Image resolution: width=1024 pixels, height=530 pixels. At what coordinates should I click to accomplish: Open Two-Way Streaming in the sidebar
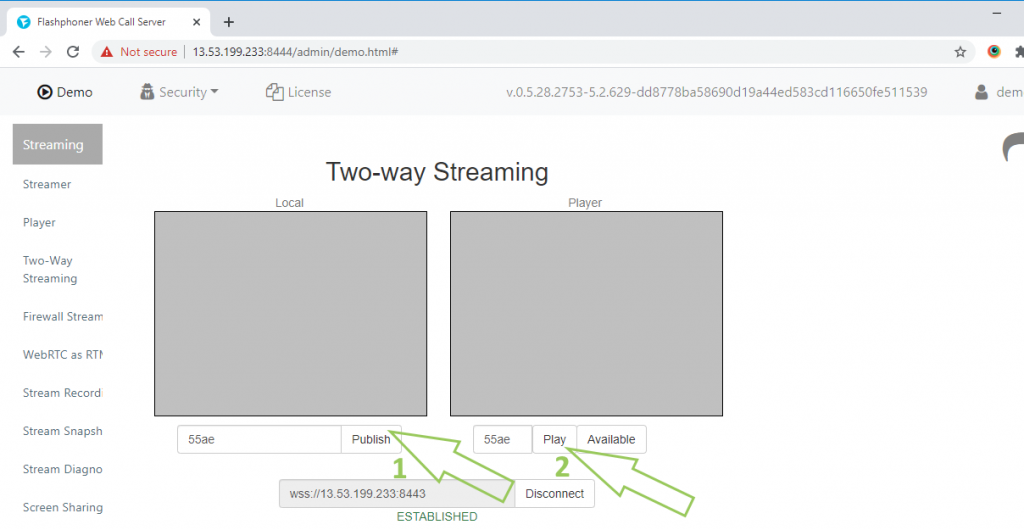50,269
